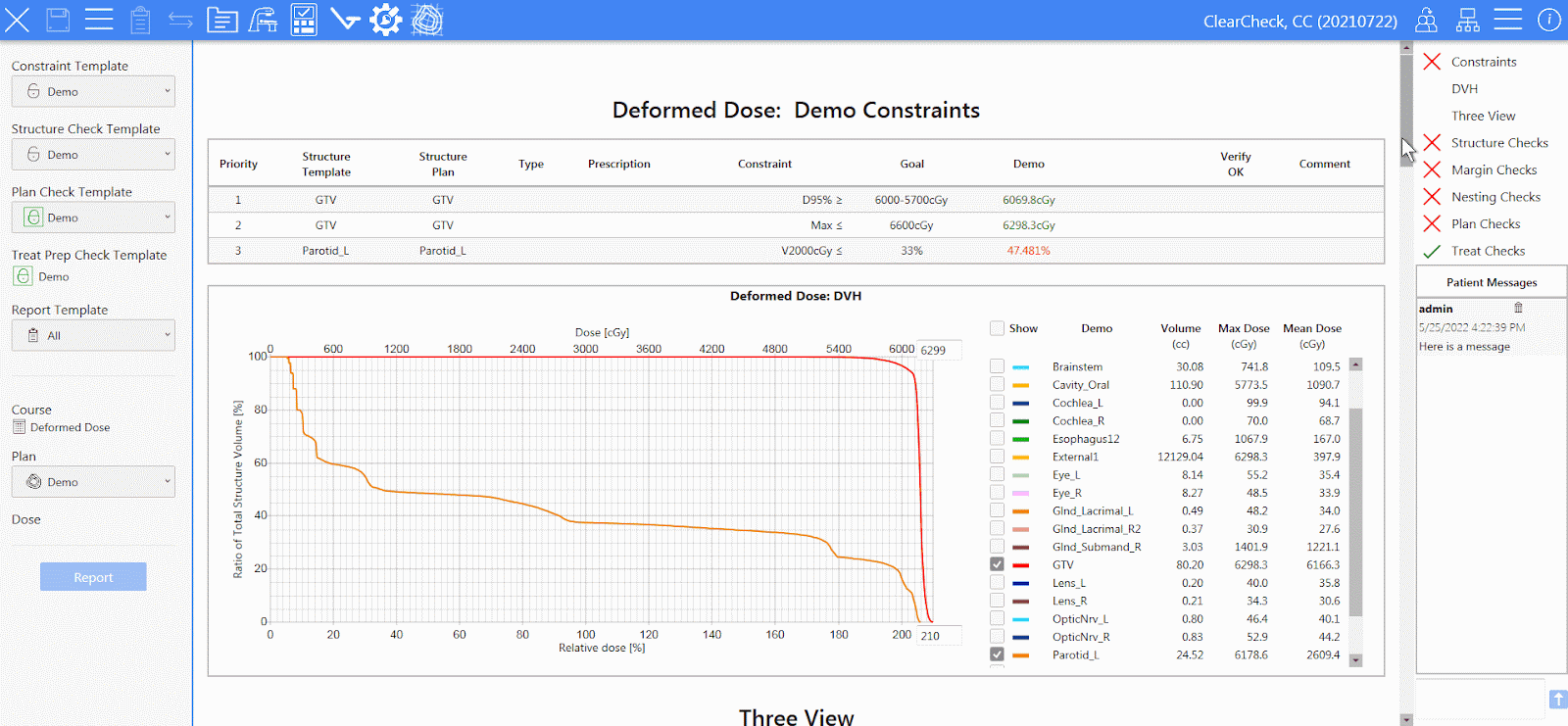The width and height of the screenshot is (1568, 726).
Task: Open the checklist calculator icon in toolbar
Action: tap(304, 20)
